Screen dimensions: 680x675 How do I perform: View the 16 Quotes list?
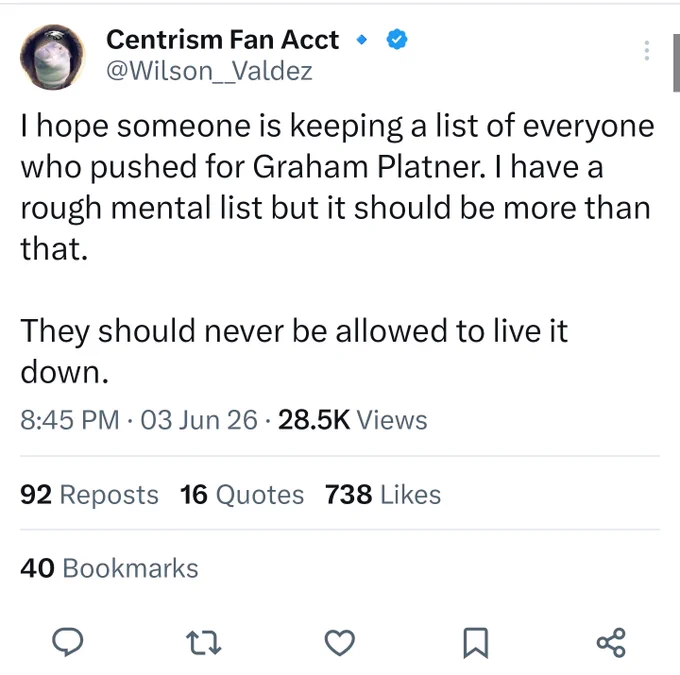pyautogui.click(x=242, y=495)
